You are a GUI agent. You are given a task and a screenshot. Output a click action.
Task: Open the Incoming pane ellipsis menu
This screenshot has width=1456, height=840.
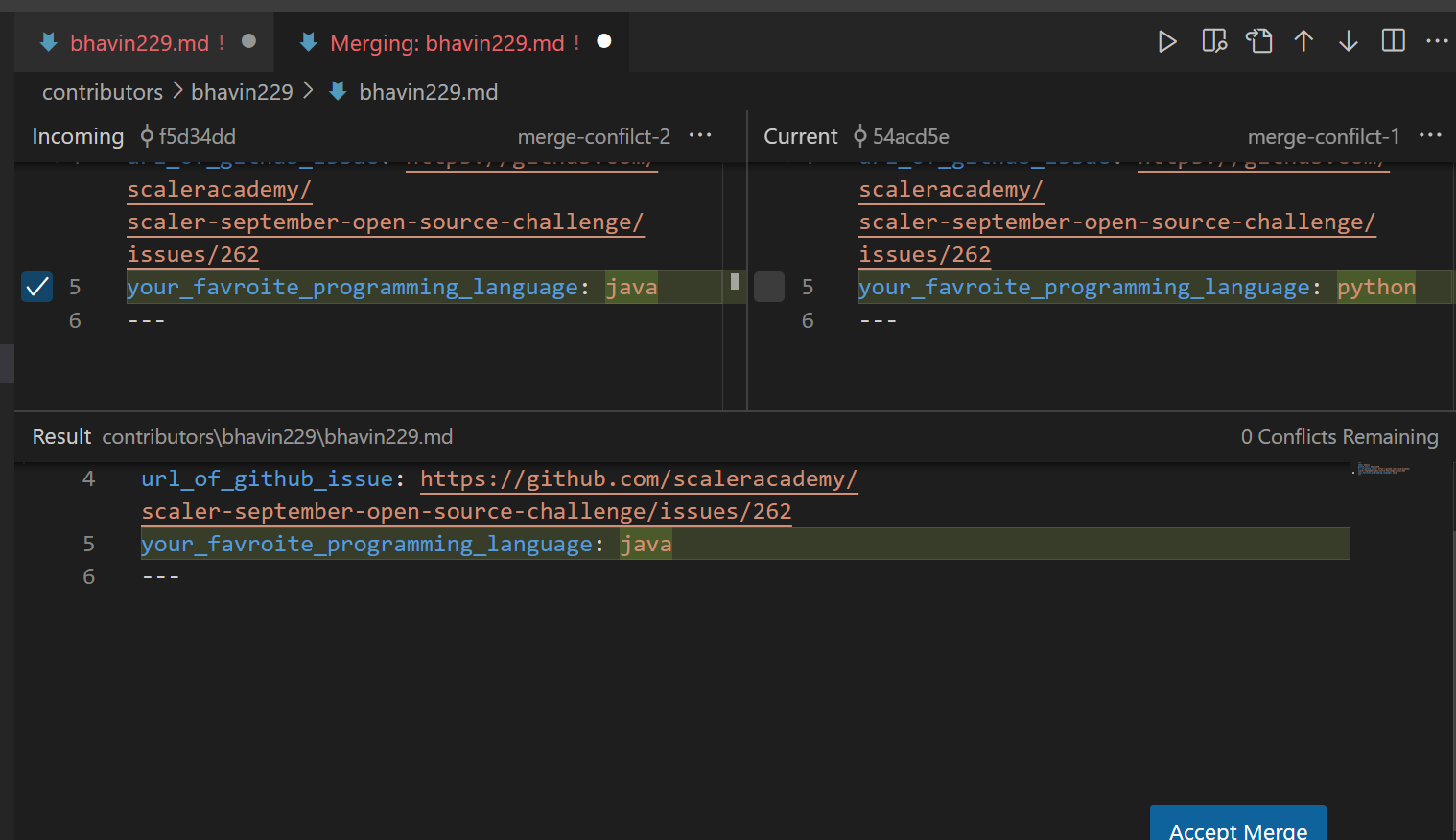click(x=700, y=135)
